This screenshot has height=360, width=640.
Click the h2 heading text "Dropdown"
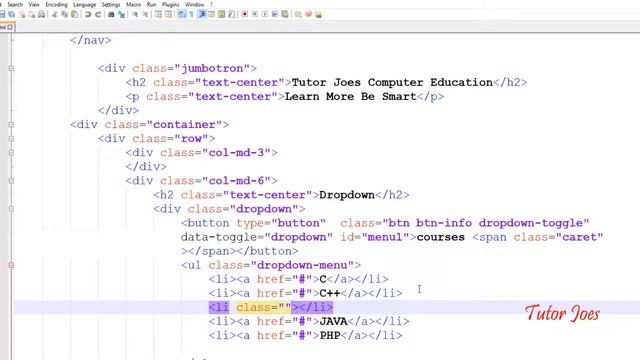347,195
